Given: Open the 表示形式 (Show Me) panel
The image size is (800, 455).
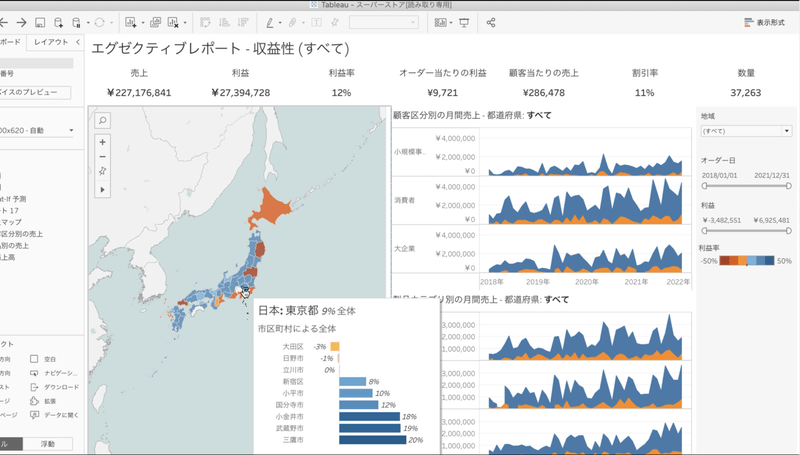Looking at the screenshot, I should [765, 22].
